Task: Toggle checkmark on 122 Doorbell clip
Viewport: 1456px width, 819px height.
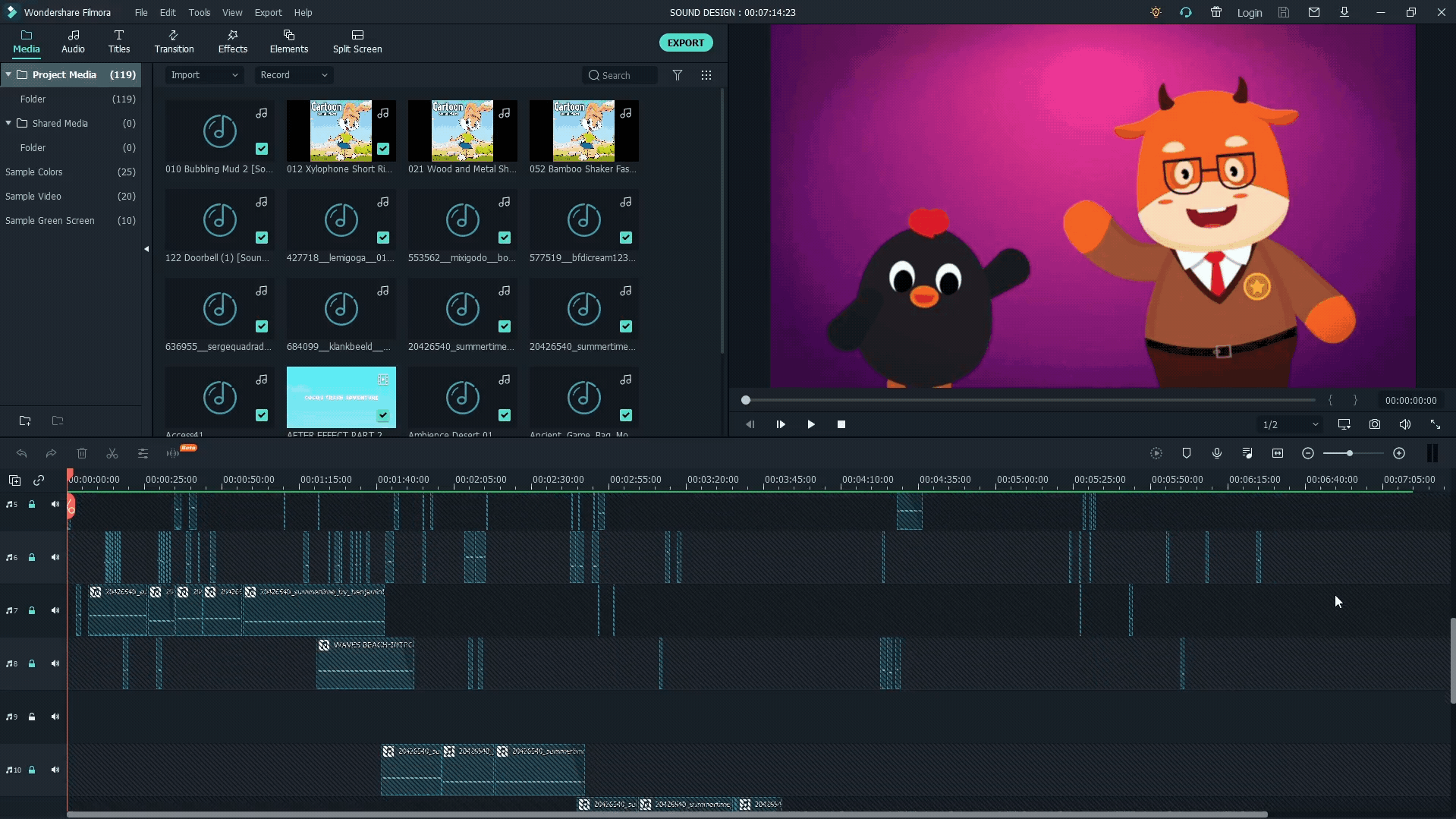Action: coord(262,238)
